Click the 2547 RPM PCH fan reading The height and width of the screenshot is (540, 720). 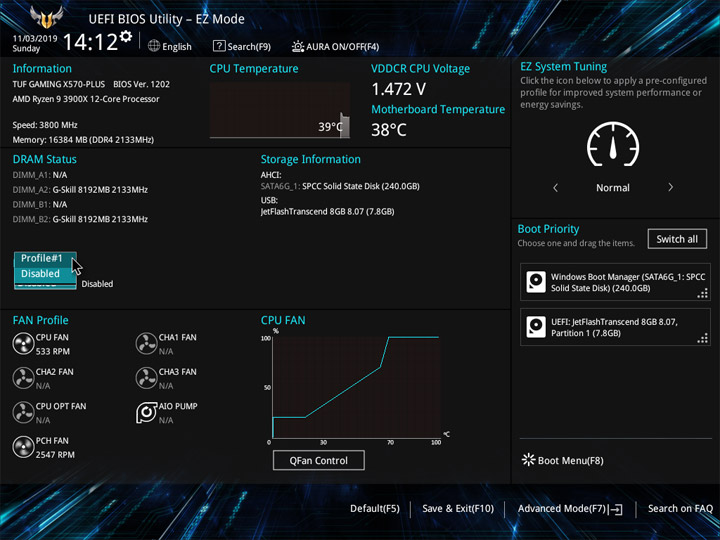pos(55,455)
